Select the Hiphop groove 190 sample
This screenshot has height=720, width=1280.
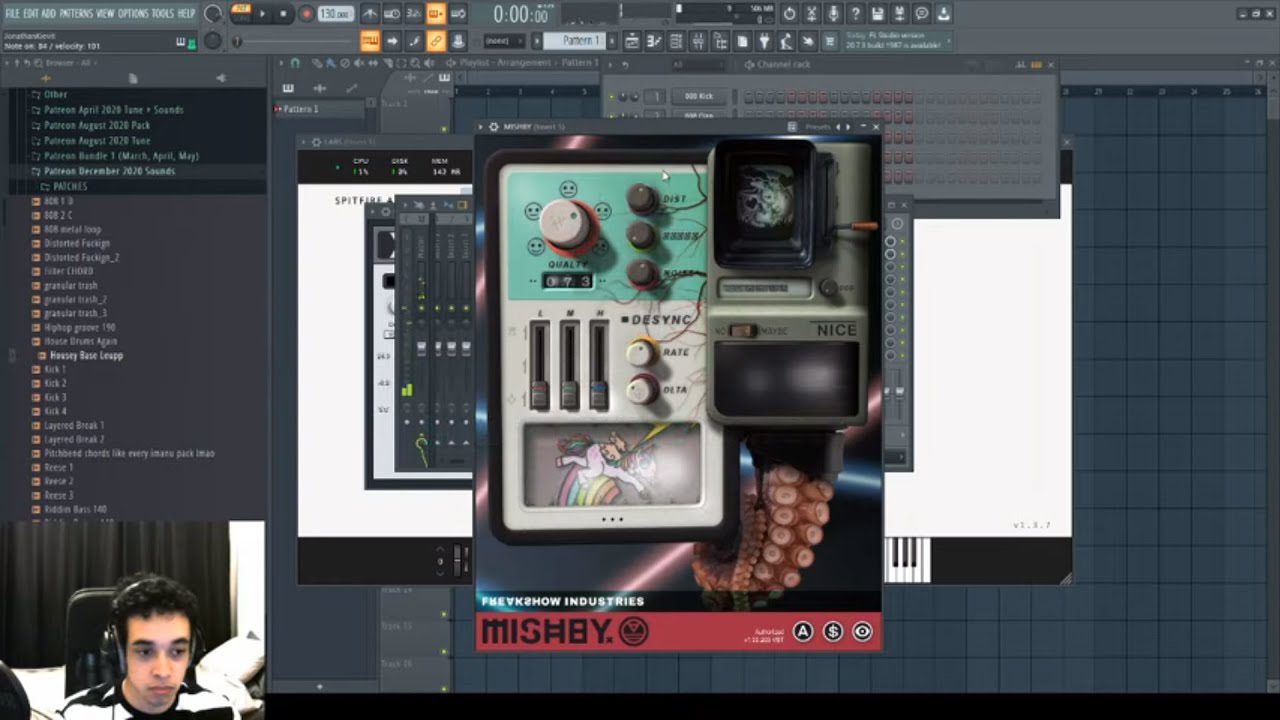point(79,327)
